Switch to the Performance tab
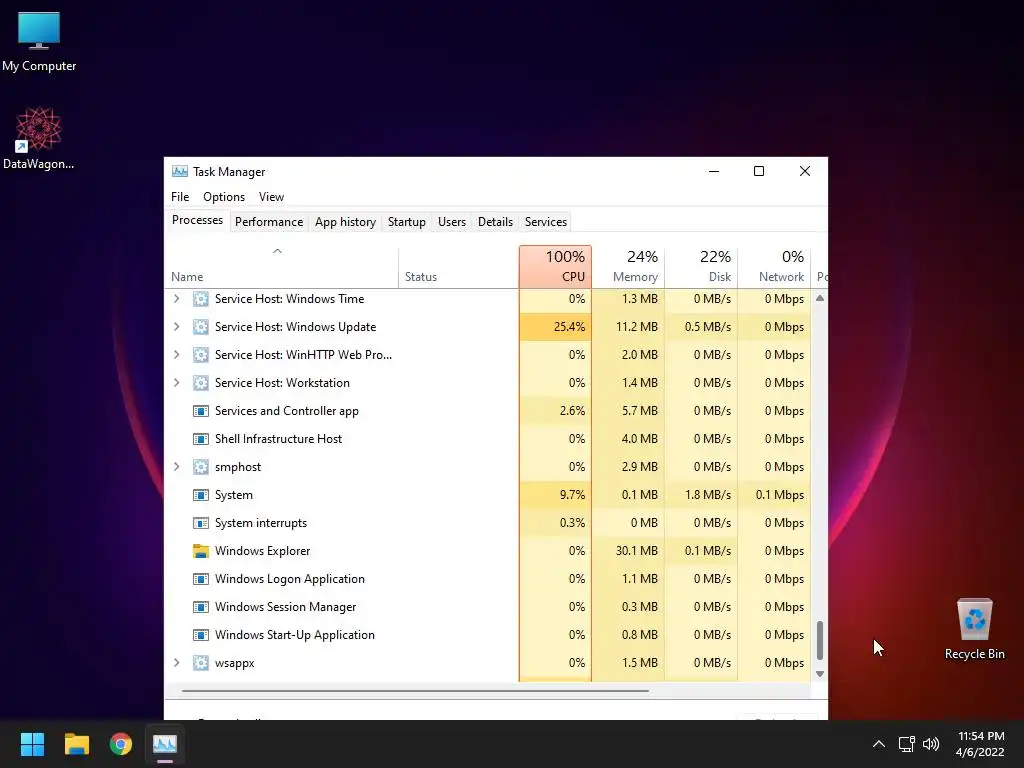The height and width of the screenshot is (768, 1024). click(269, 222)
